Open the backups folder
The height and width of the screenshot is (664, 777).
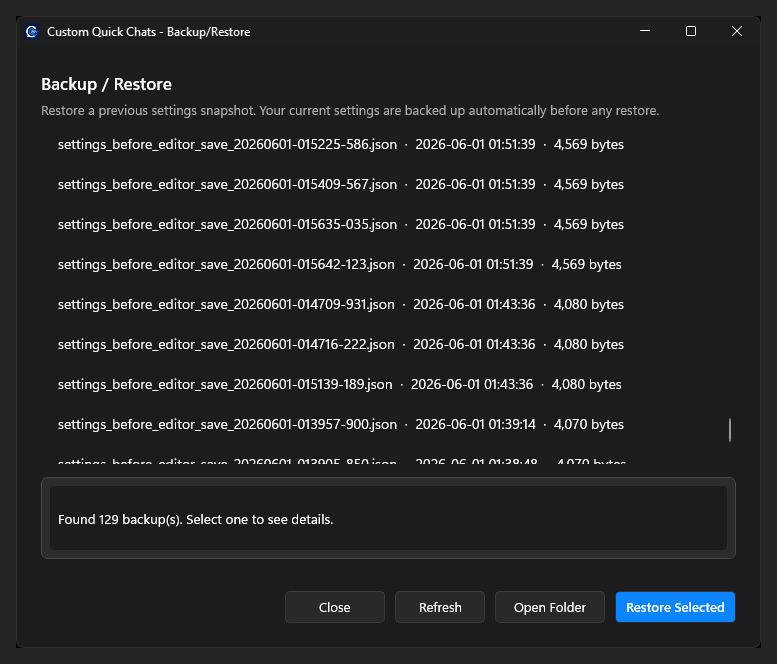point(550,607)
